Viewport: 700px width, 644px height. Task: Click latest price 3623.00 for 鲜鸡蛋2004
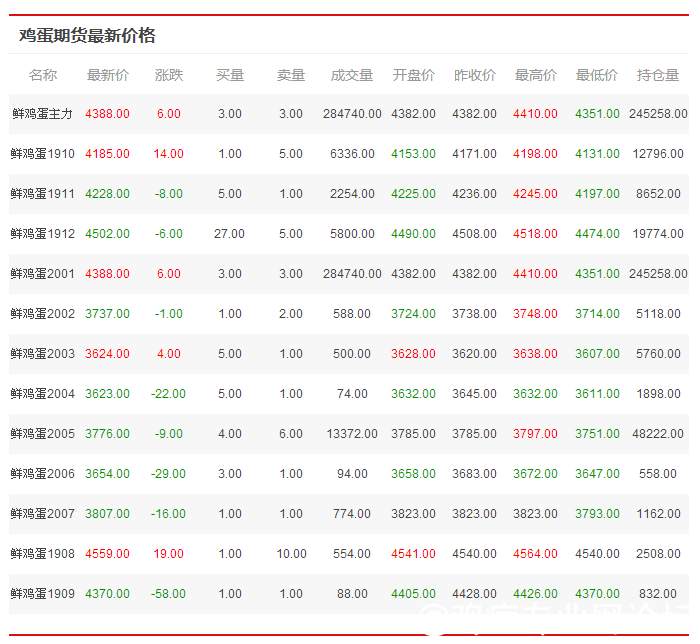[x=107, y=394]
